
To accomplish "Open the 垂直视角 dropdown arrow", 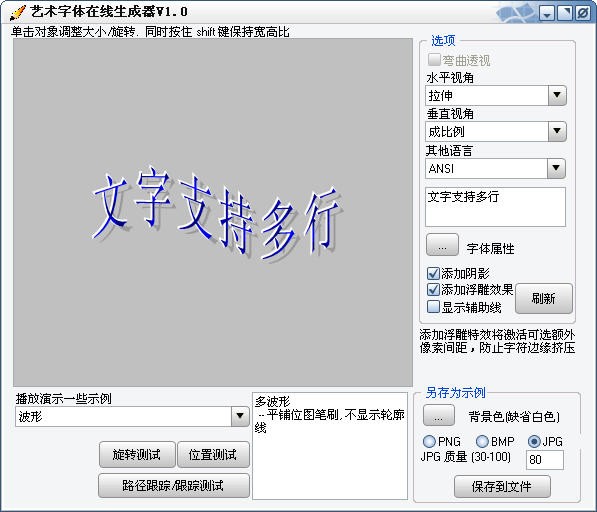I will click(x=557, y=131).
